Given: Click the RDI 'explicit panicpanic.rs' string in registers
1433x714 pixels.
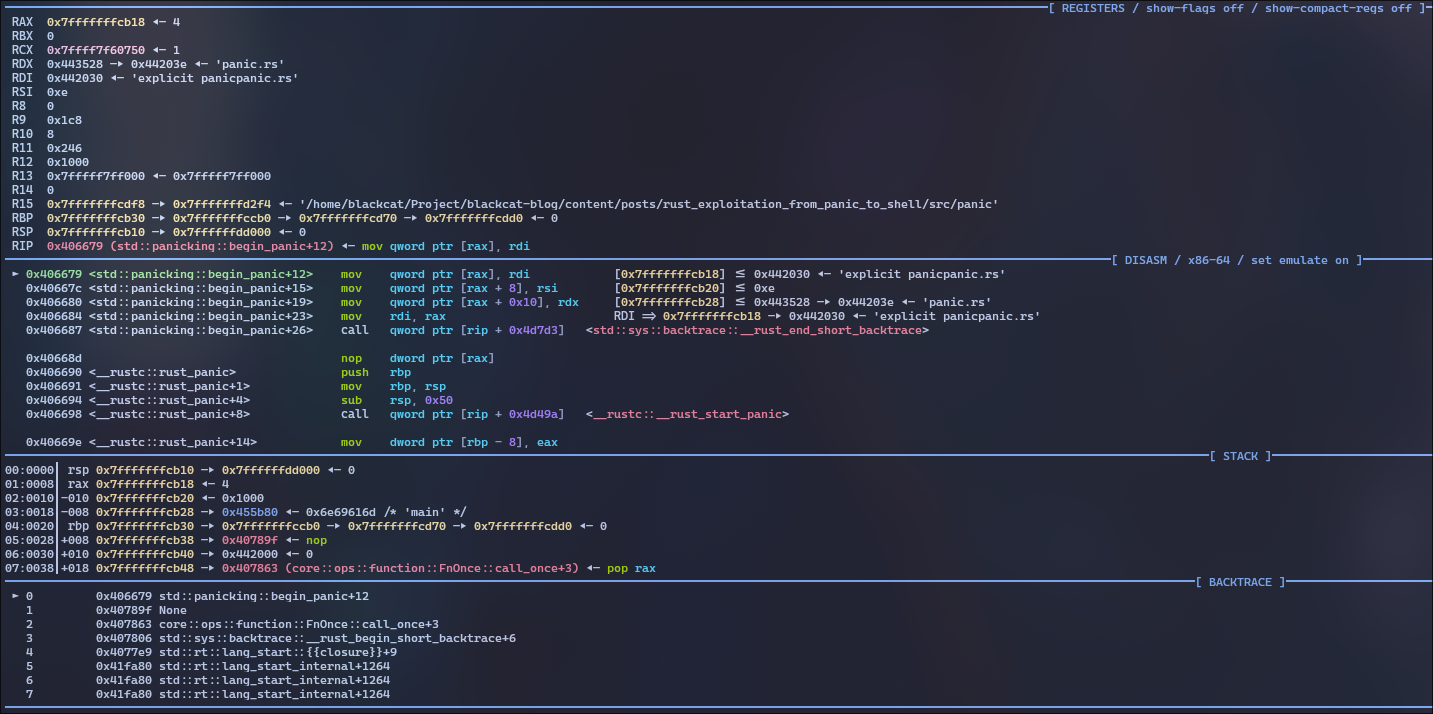Looking at the screenshot, I should (x=215, y=78).
